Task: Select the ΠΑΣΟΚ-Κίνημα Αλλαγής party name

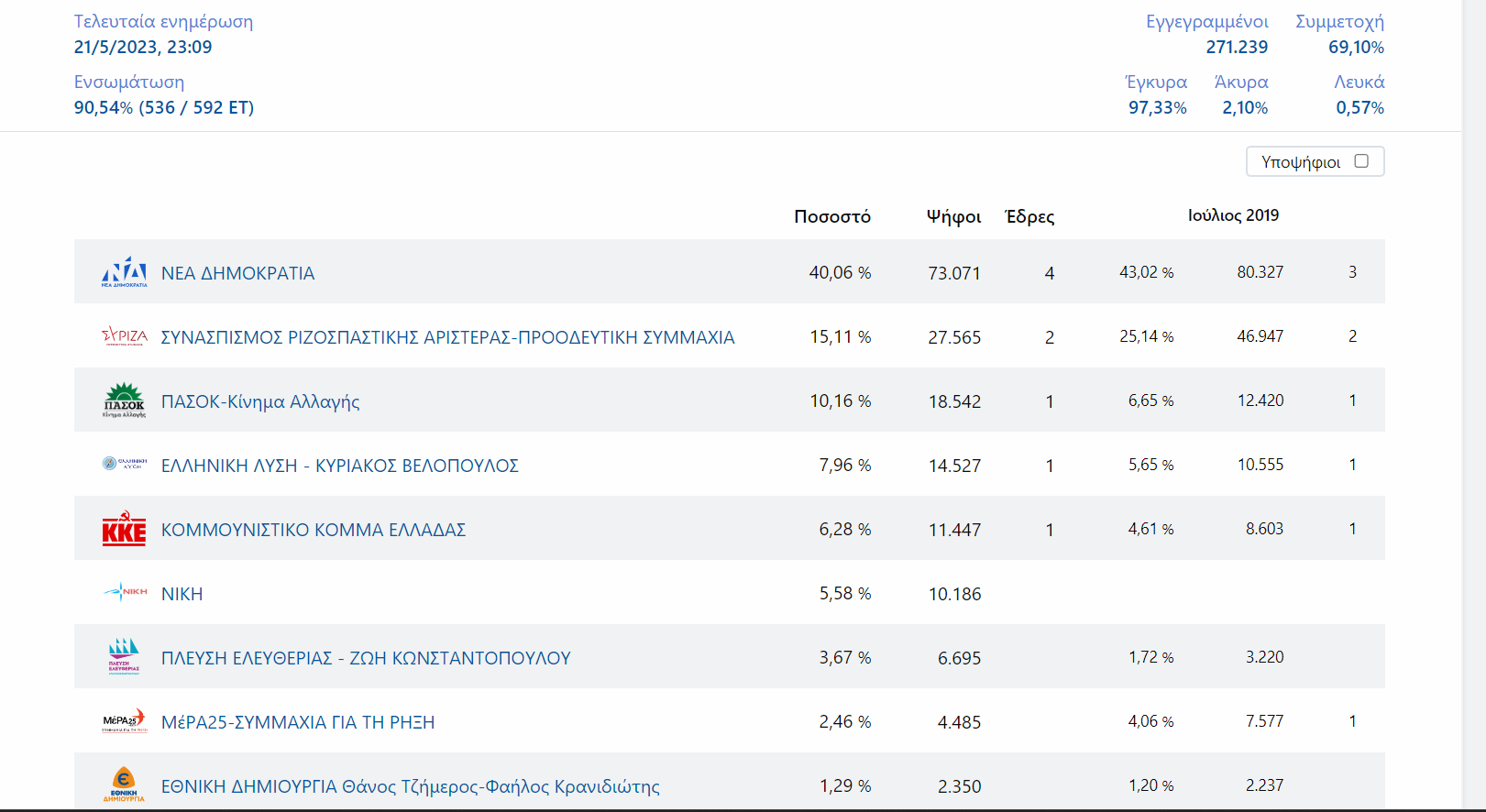Action: [x=260, y=401]
